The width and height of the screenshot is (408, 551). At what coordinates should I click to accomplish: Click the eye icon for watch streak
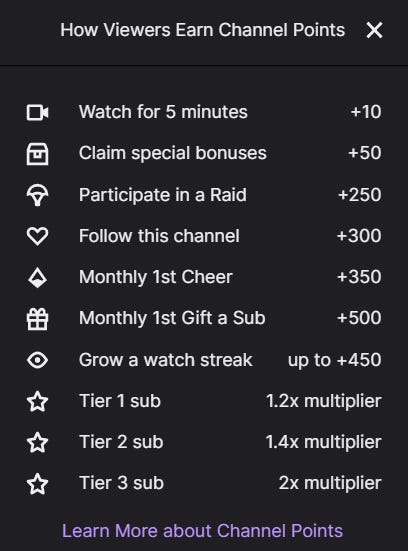point(37,360)
